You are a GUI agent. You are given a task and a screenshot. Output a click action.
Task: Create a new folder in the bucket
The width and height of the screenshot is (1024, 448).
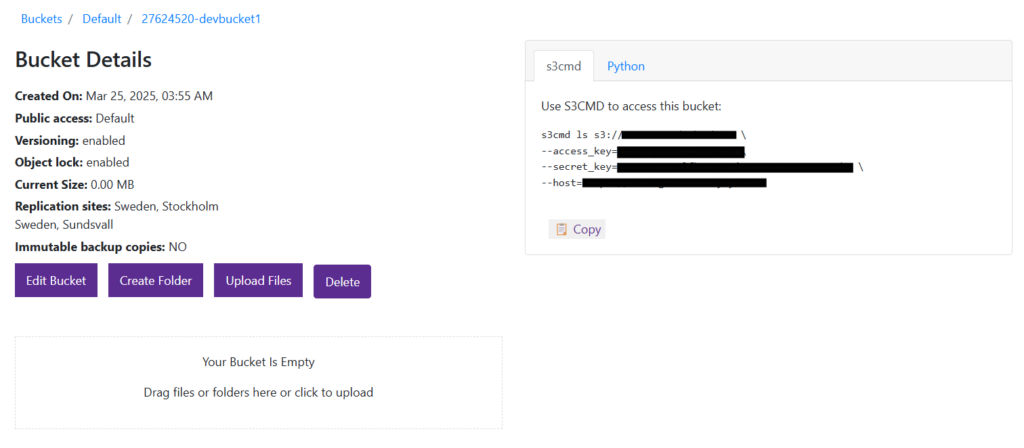tap(156, 281)
